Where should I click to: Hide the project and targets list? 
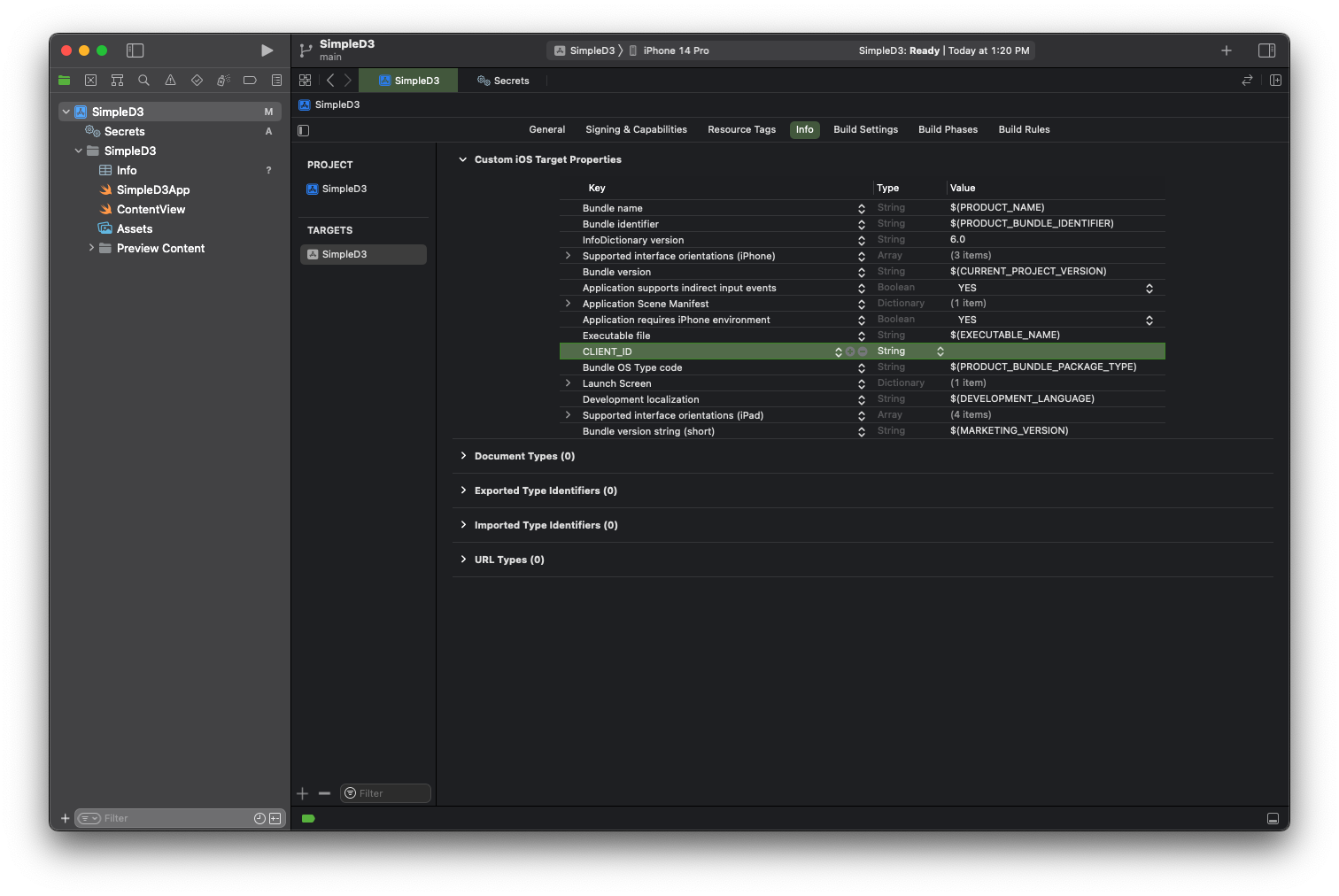point(304,130)
